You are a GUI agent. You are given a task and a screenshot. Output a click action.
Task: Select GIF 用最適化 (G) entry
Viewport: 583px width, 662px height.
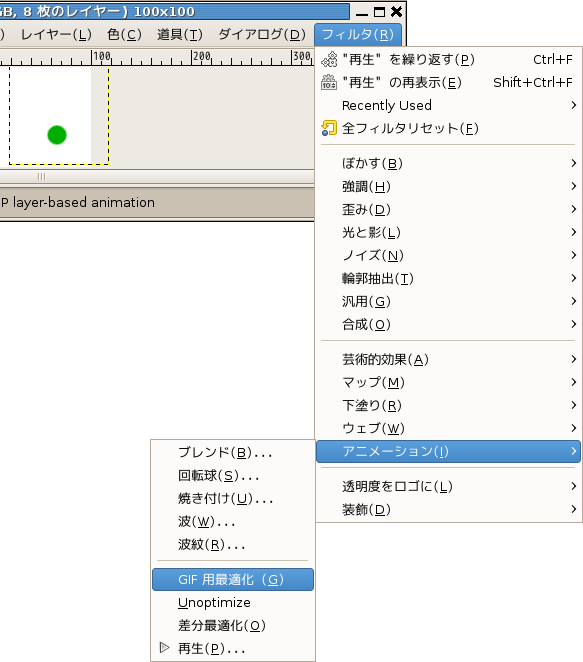(233, 579)
